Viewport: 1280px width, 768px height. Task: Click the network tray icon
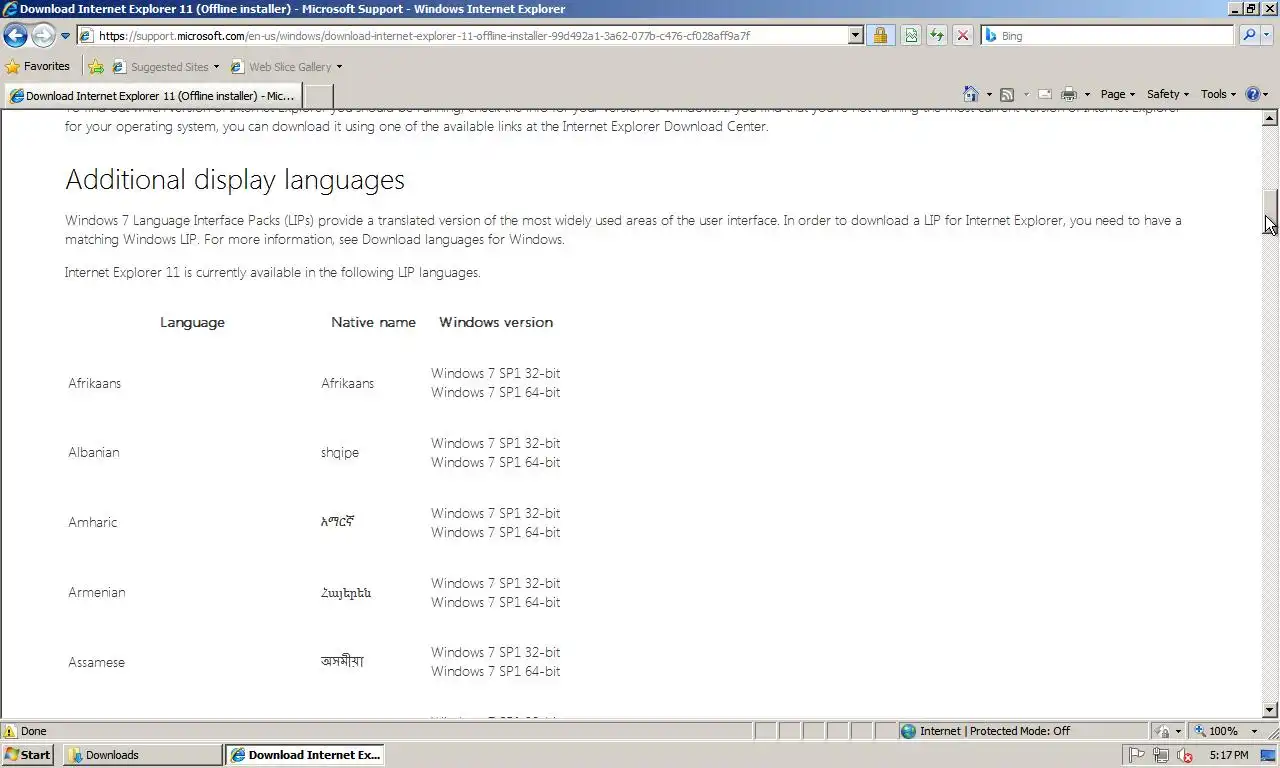(1161, 755)
